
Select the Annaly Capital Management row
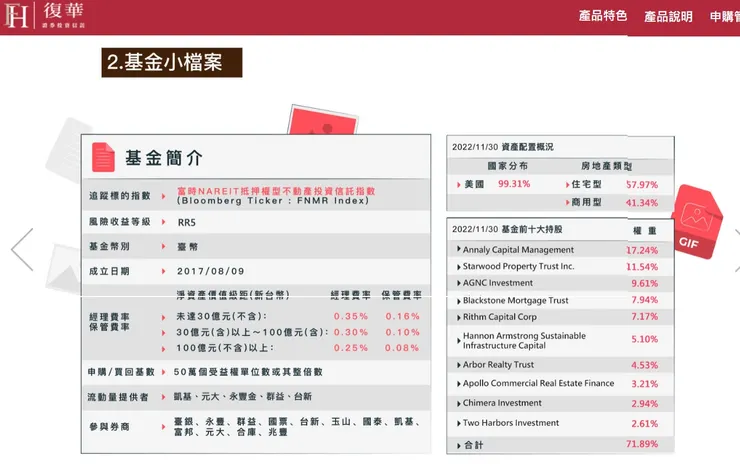[x=560, y=250]
